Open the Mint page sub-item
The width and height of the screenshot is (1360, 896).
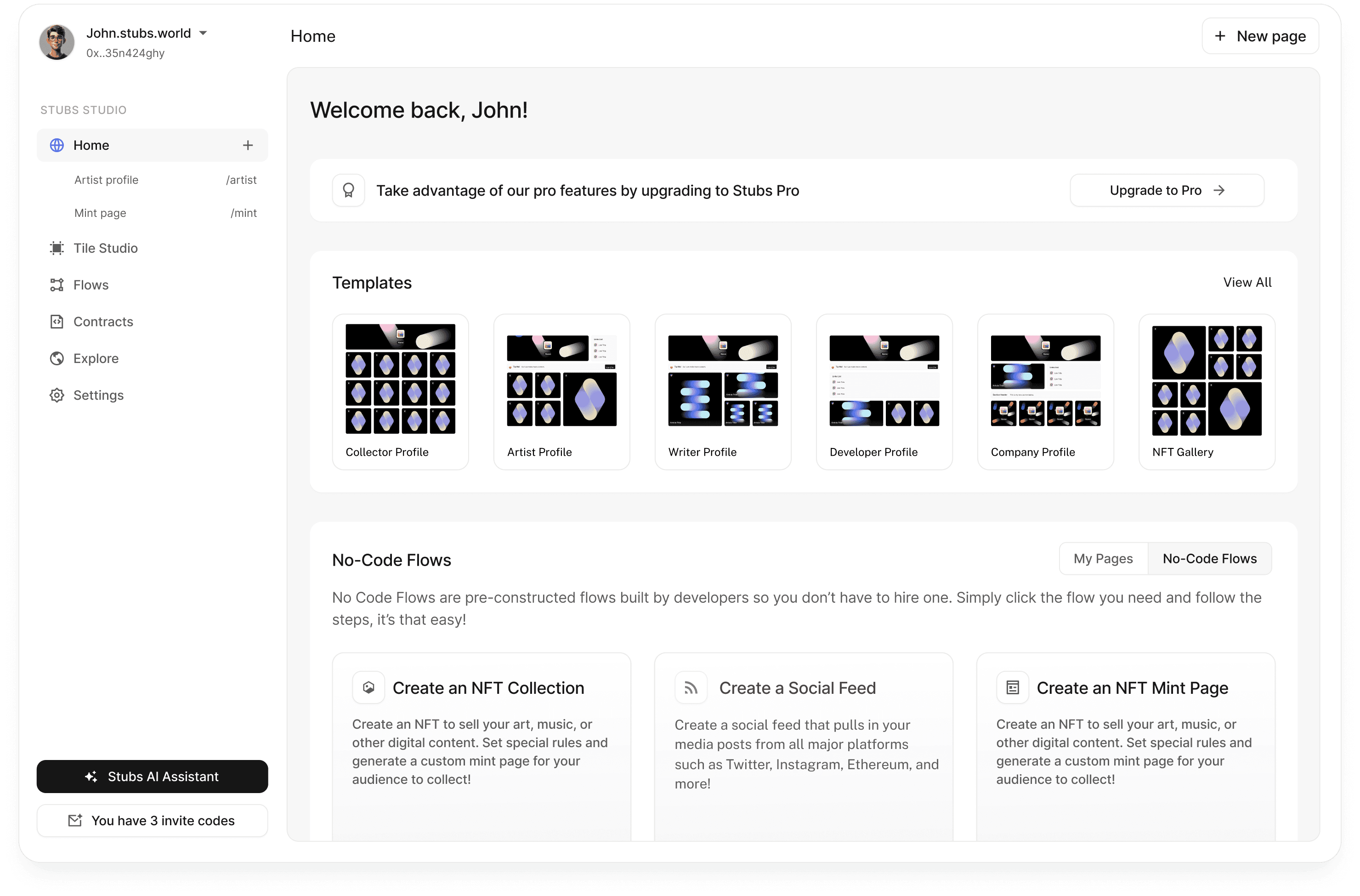100,213
